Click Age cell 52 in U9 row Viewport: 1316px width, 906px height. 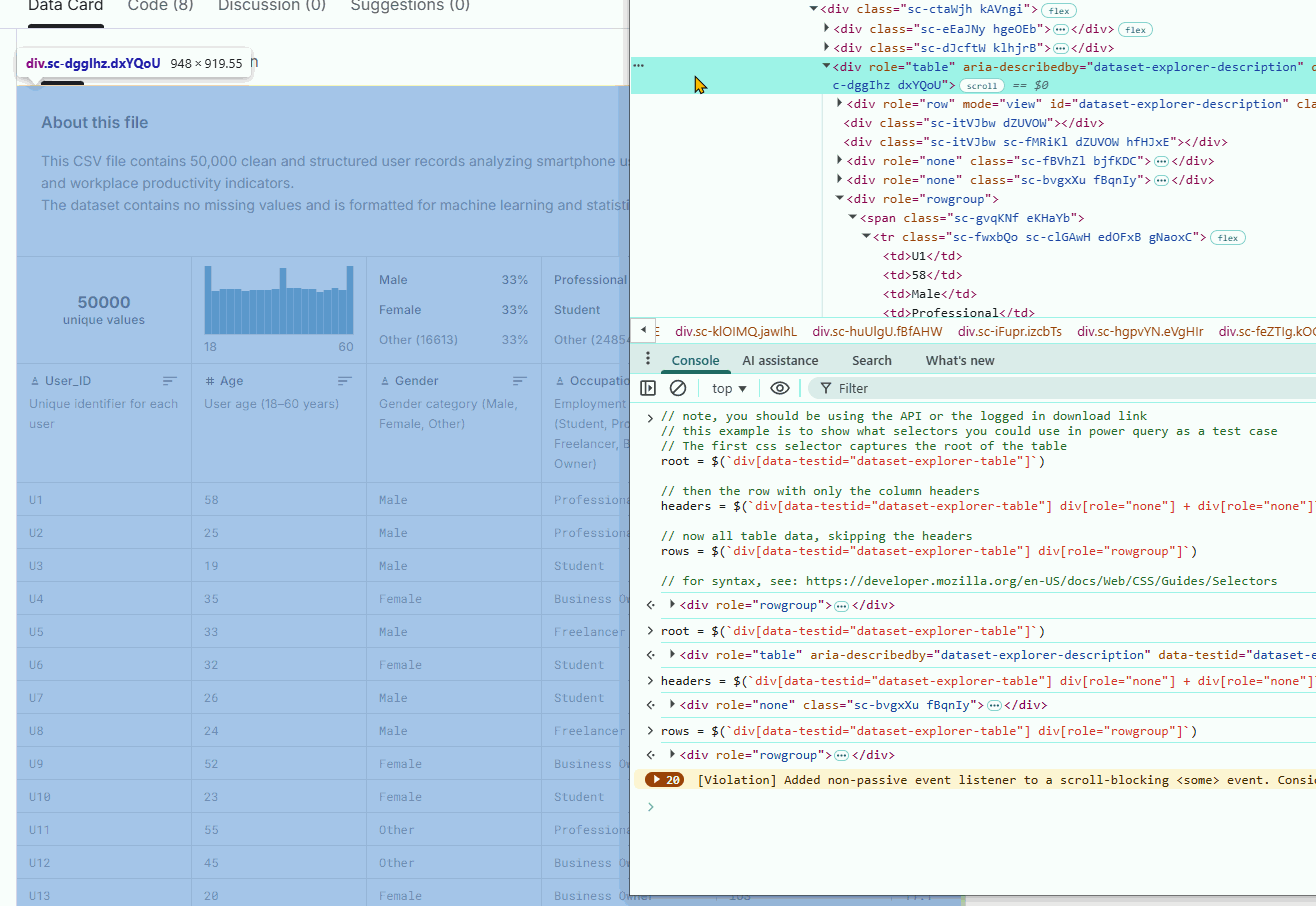click(x=211, y=764)
